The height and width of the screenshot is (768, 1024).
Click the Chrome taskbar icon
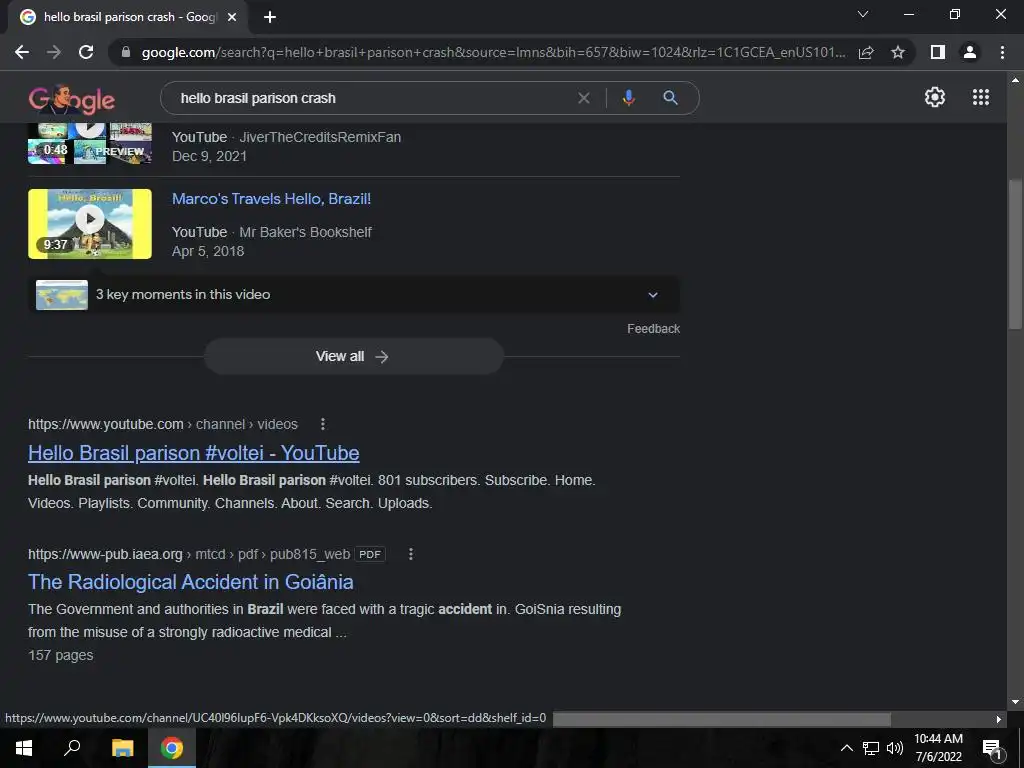pyautogui.click(x=172, y=748)
